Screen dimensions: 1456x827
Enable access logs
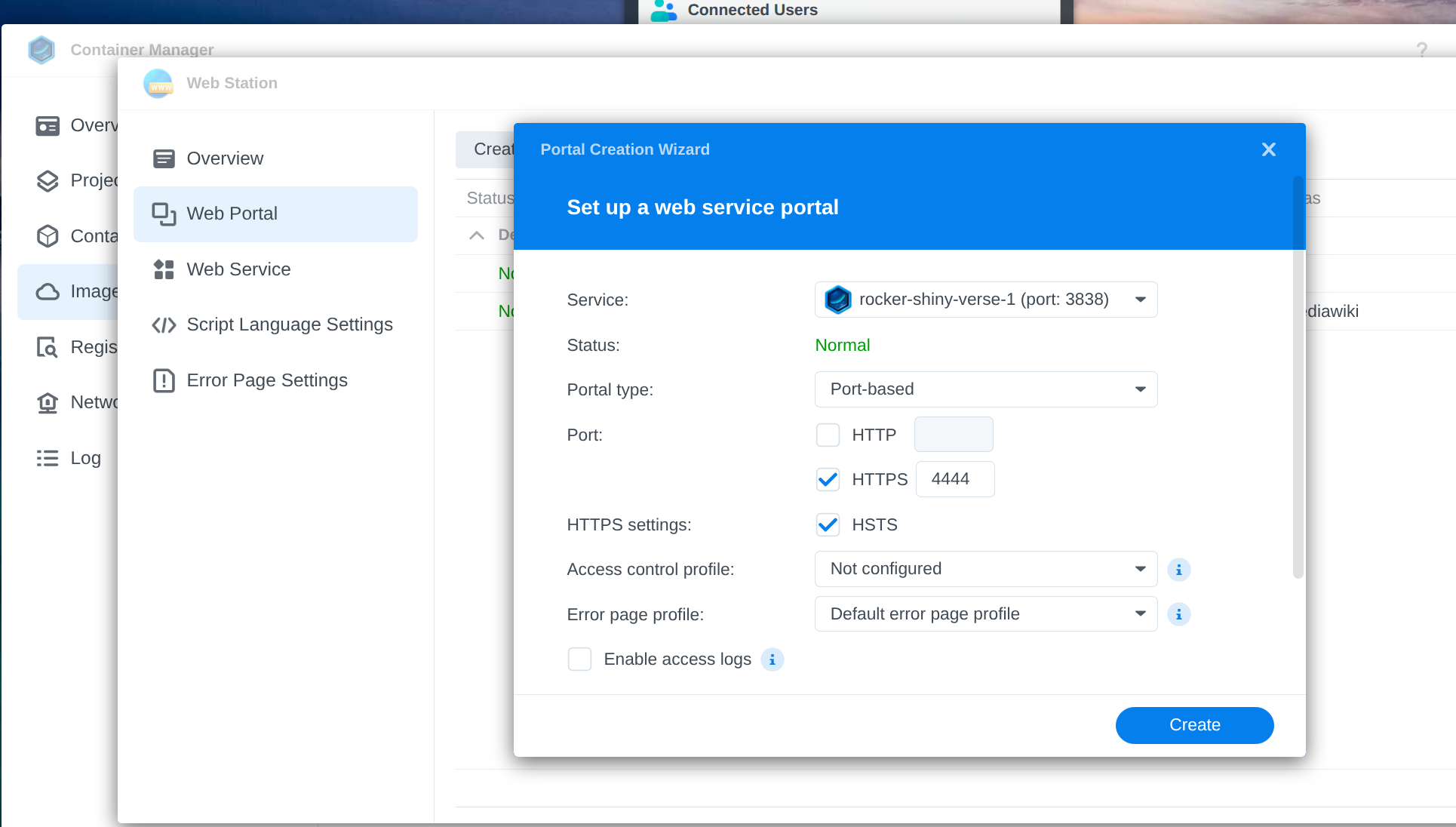pyautogui.click(x=579, y=659)
